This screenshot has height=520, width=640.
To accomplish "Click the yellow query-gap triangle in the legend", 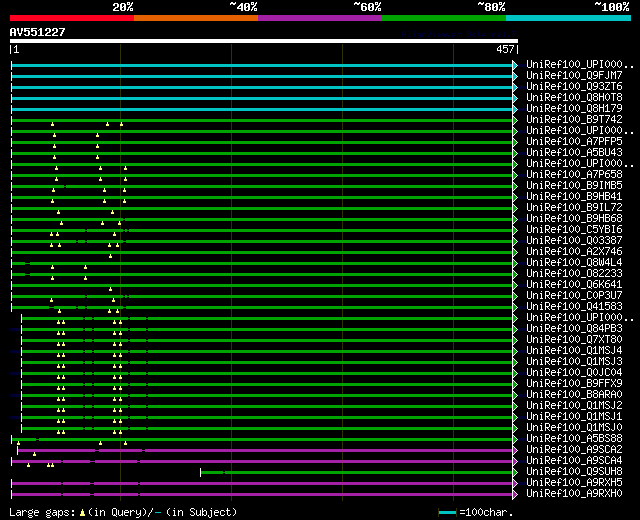I will click(82, 512).
